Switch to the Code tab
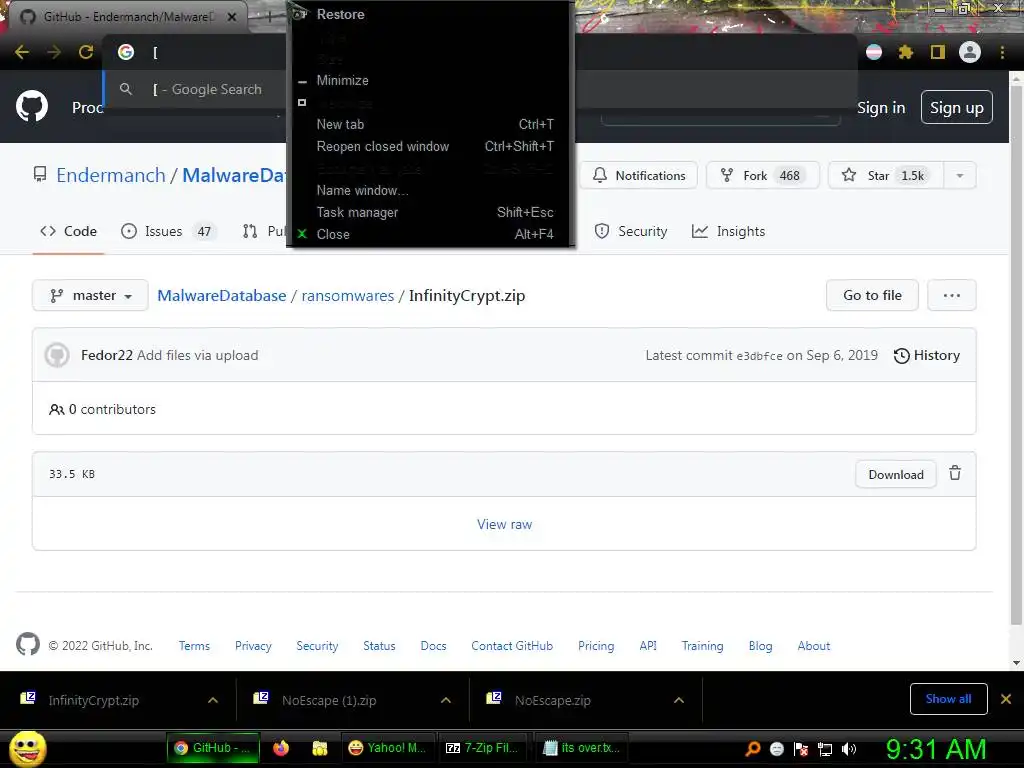The width and height of the screenshot is (1024, 768). 69,231
